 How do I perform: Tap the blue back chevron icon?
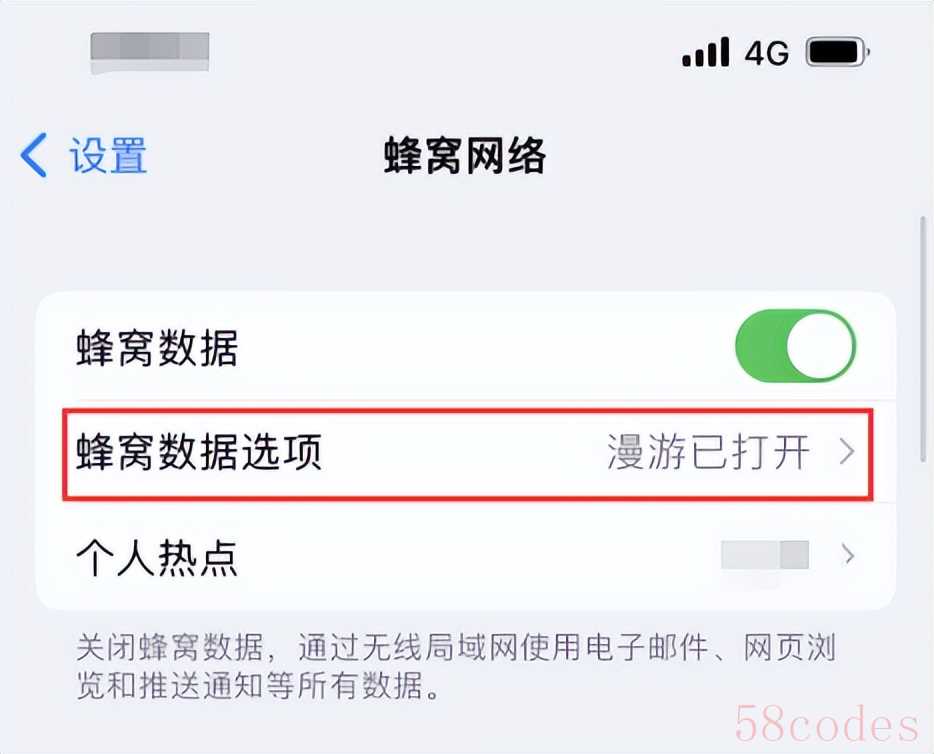coord(34,155)
